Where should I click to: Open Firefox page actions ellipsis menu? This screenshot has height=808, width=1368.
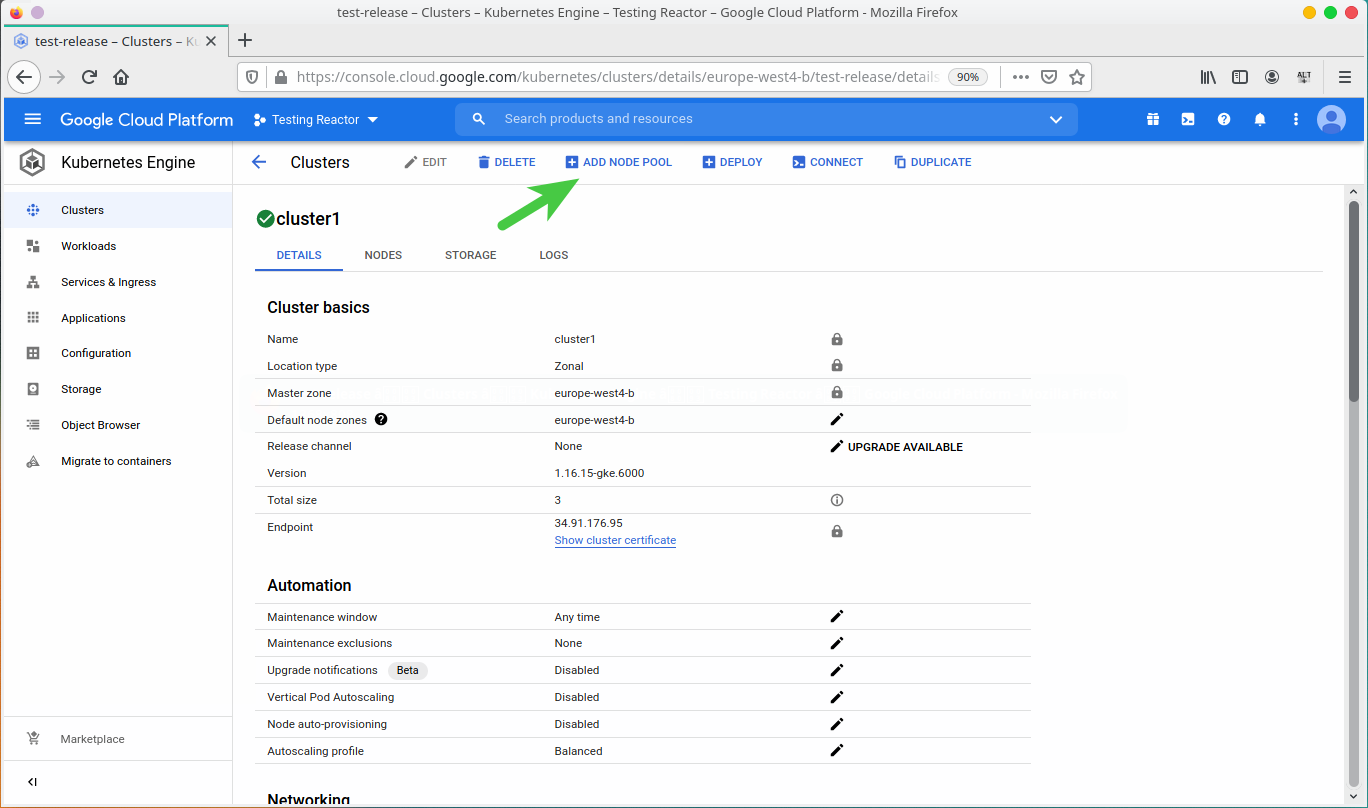pyautogui.click(x=1021, y=77)
